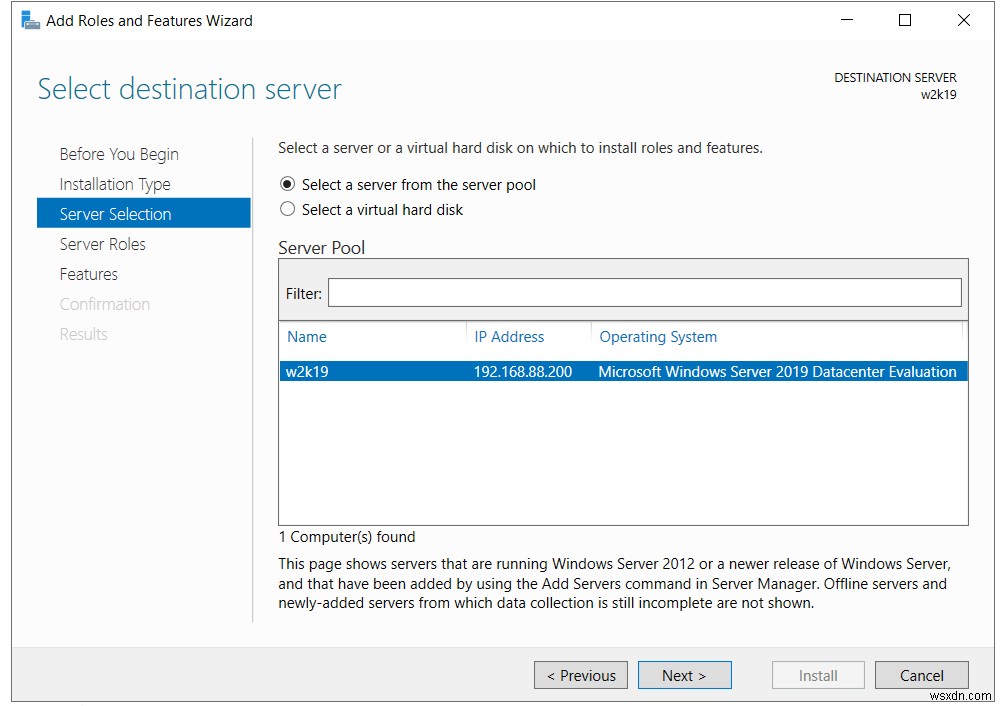
Task: Sort servers by the IP Address column
Action: 509,337
